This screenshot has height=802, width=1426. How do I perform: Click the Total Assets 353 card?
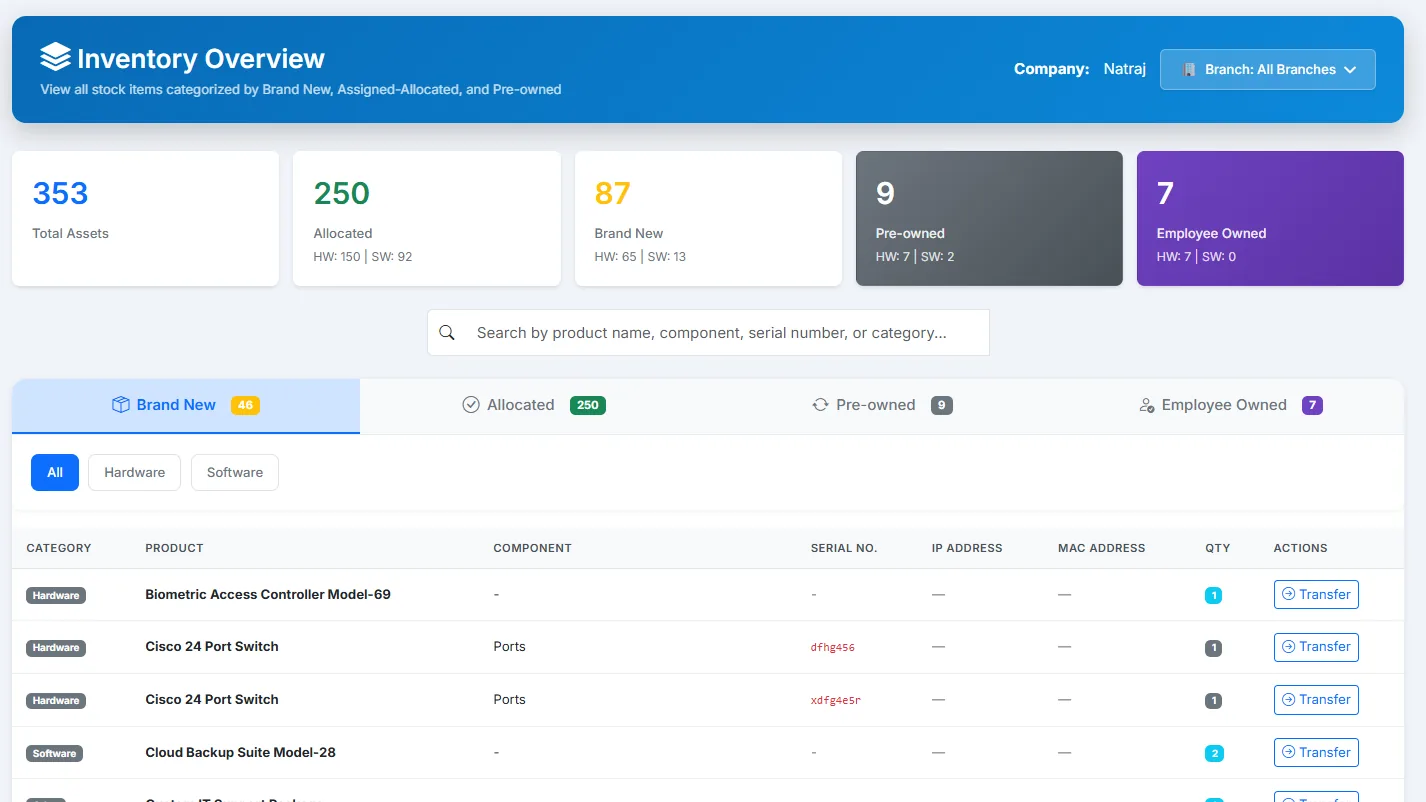[145, 218]
